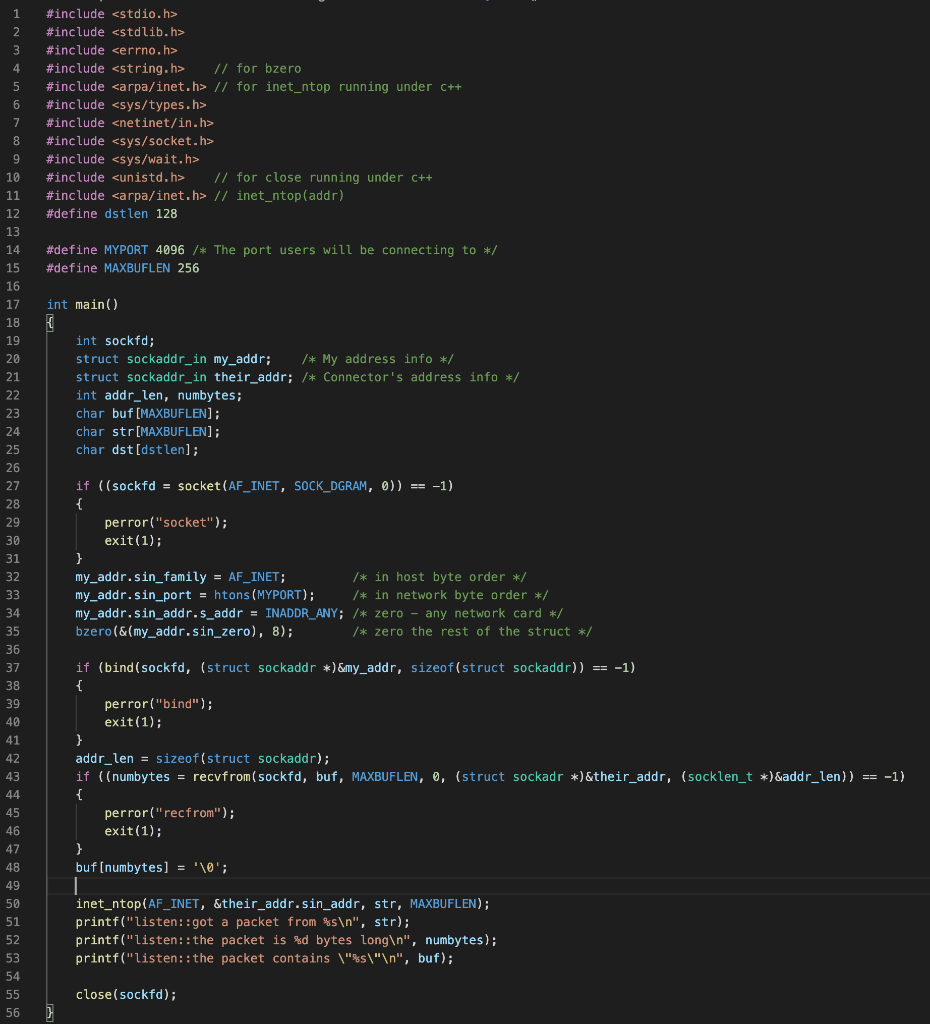Click line number 48 in the gutter
The image size is (930, 1024).
click(13, 867)
